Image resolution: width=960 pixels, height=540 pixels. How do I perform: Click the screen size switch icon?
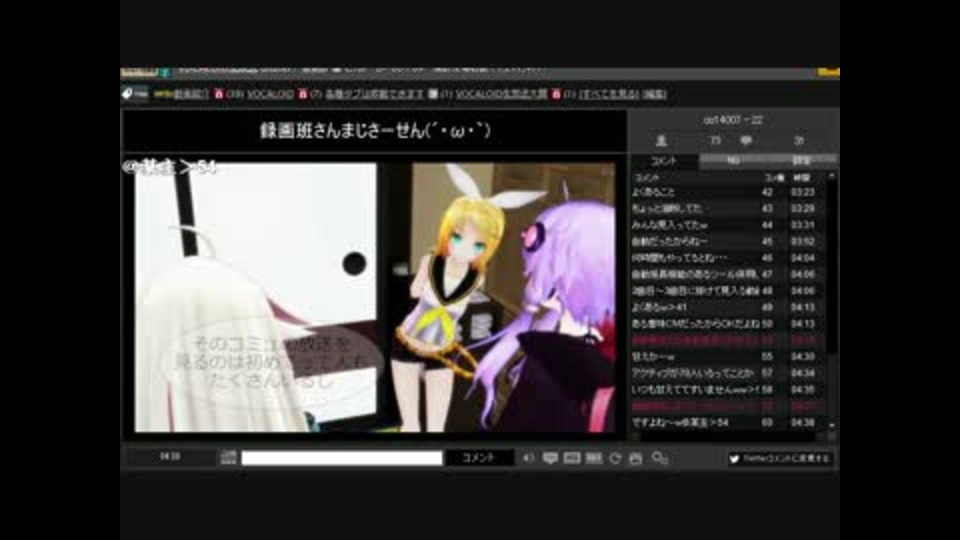tap(659, 458)
